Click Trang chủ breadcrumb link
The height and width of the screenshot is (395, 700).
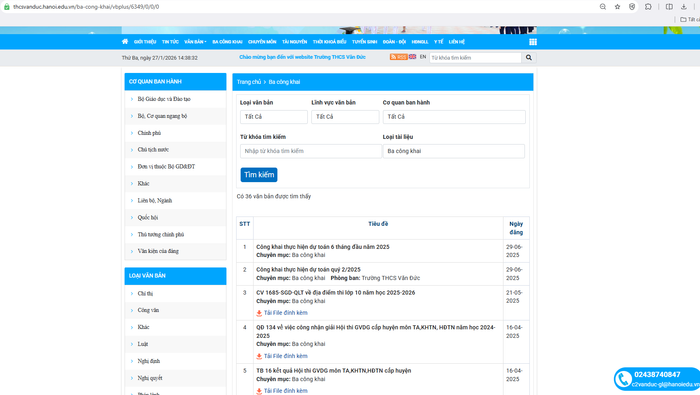click(x=249, y=82)
